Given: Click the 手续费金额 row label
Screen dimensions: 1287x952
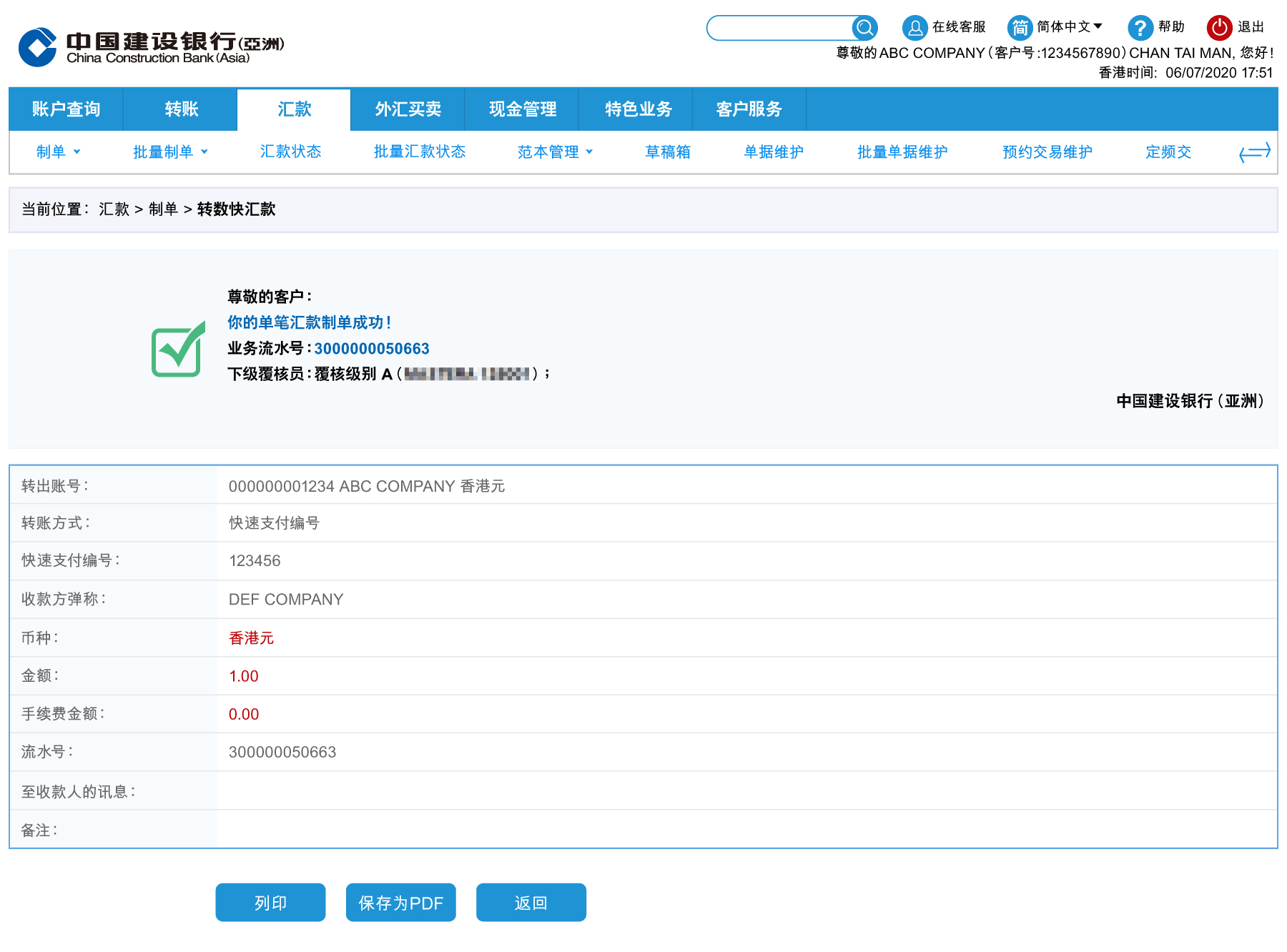Looking at the screenshot, I should [x=63, y=713].
